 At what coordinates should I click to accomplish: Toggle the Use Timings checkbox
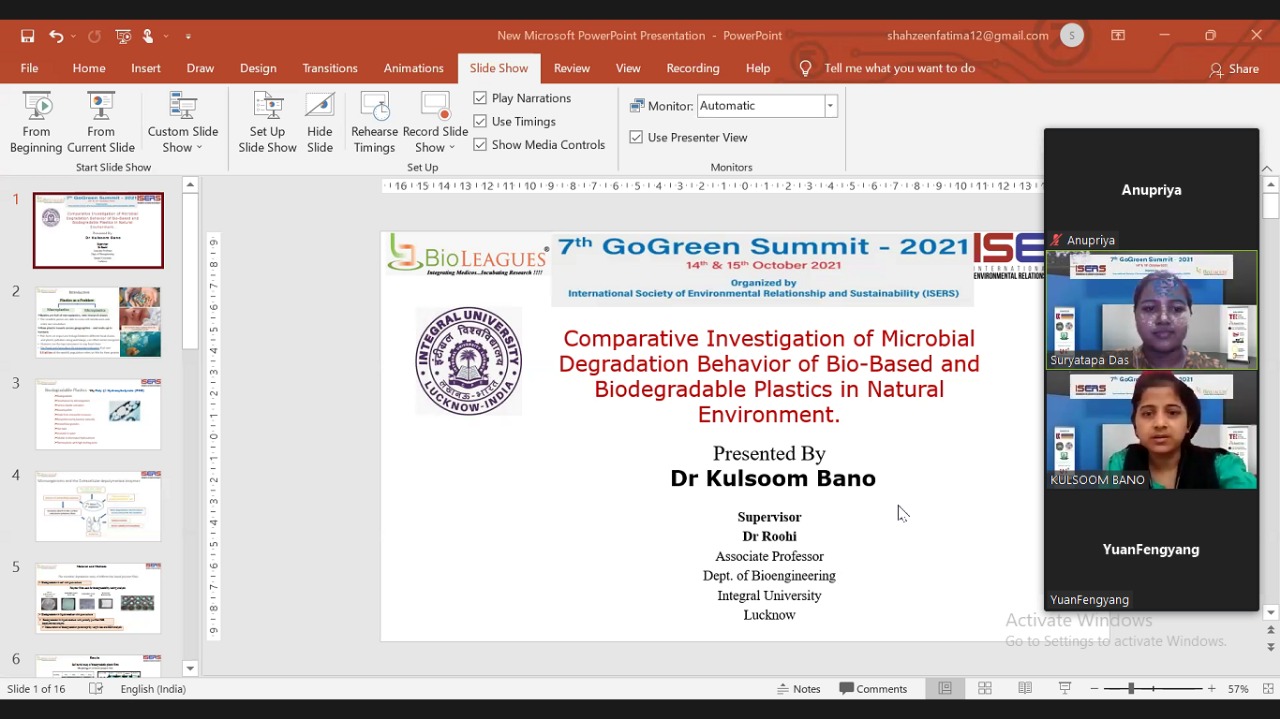[x=480, y=121]
